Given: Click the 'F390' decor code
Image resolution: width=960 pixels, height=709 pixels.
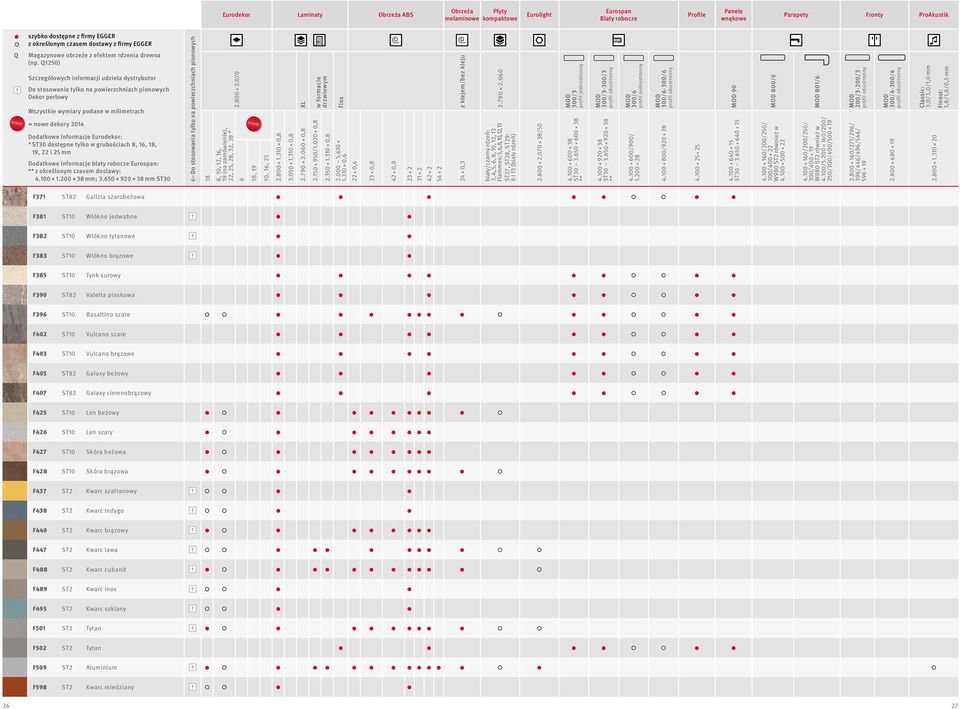Looking at the screenshot, I should [x=40, y=295].
